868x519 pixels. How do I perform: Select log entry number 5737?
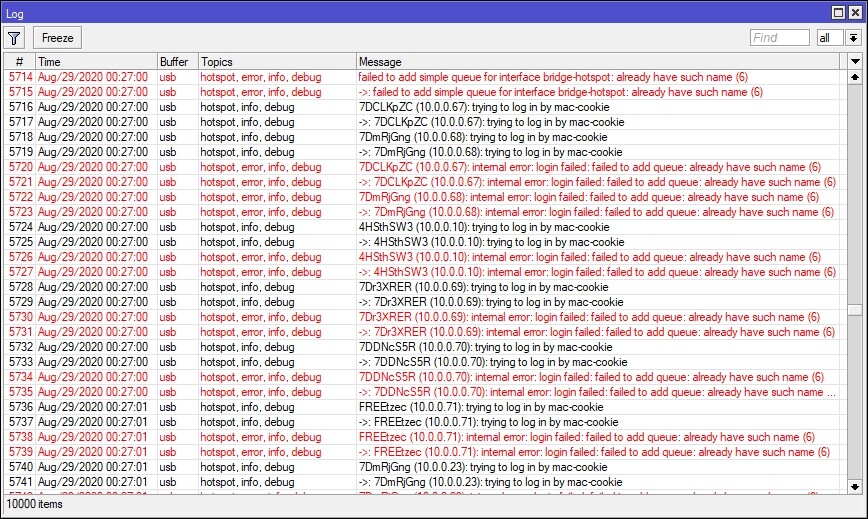(425, 422)
